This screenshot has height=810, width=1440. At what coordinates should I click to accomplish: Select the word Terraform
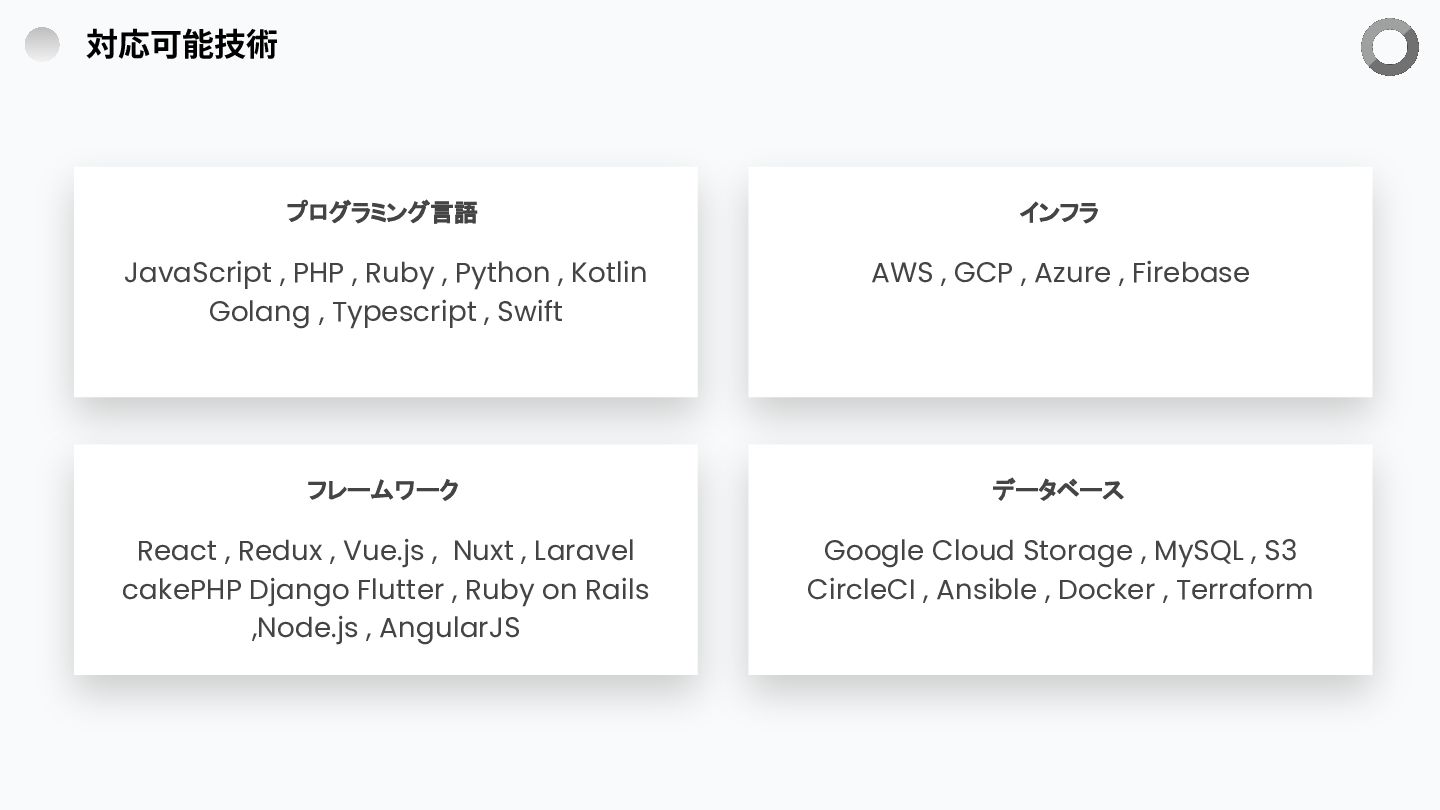tap(1244, 590)
